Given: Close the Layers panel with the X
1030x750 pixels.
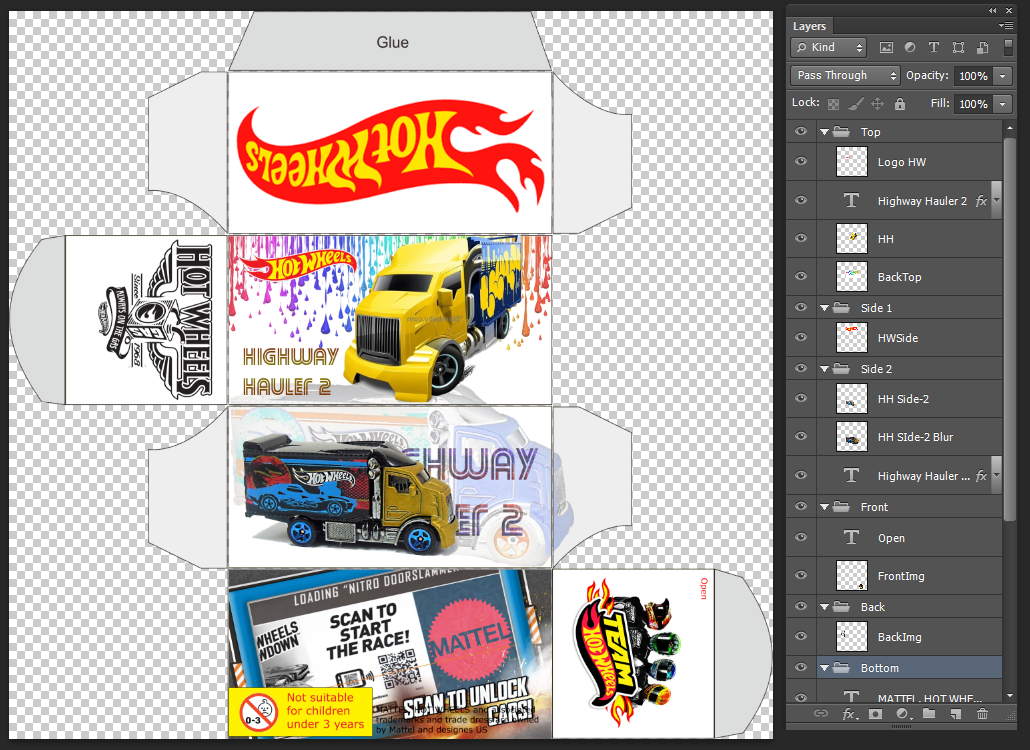Looking at the screenshot, I should 1008,10.
